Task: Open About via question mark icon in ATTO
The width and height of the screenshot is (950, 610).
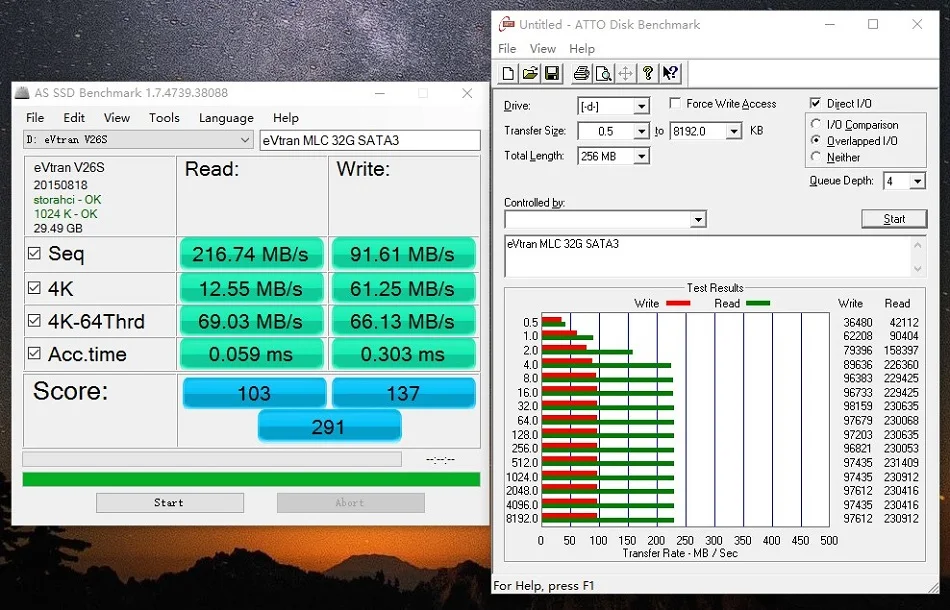Action: 648,74
